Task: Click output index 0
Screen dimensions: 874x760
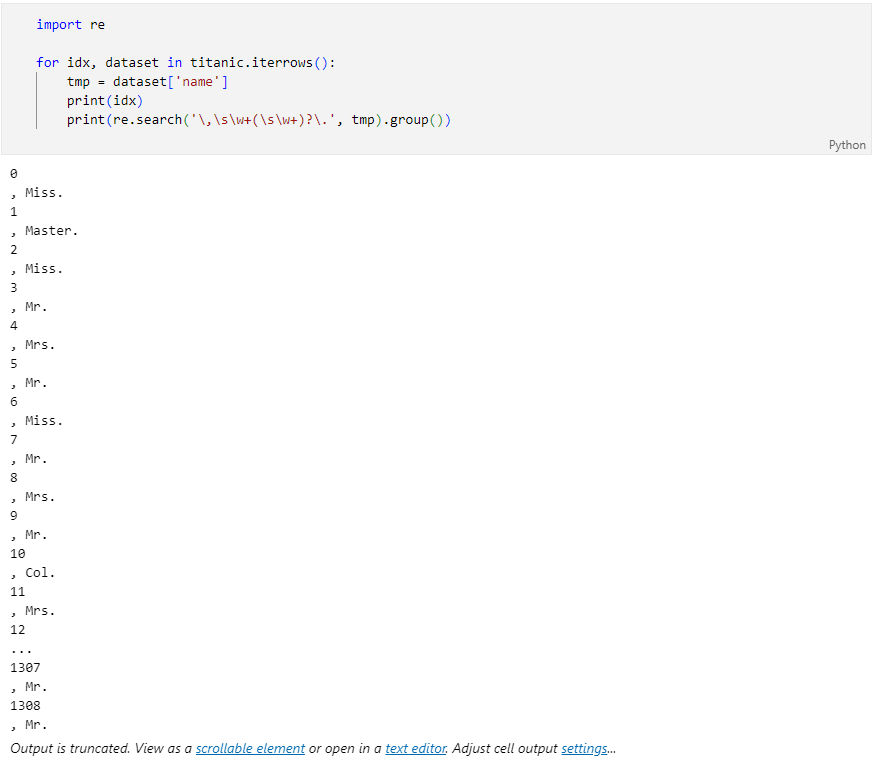Action: pos(13,173)
